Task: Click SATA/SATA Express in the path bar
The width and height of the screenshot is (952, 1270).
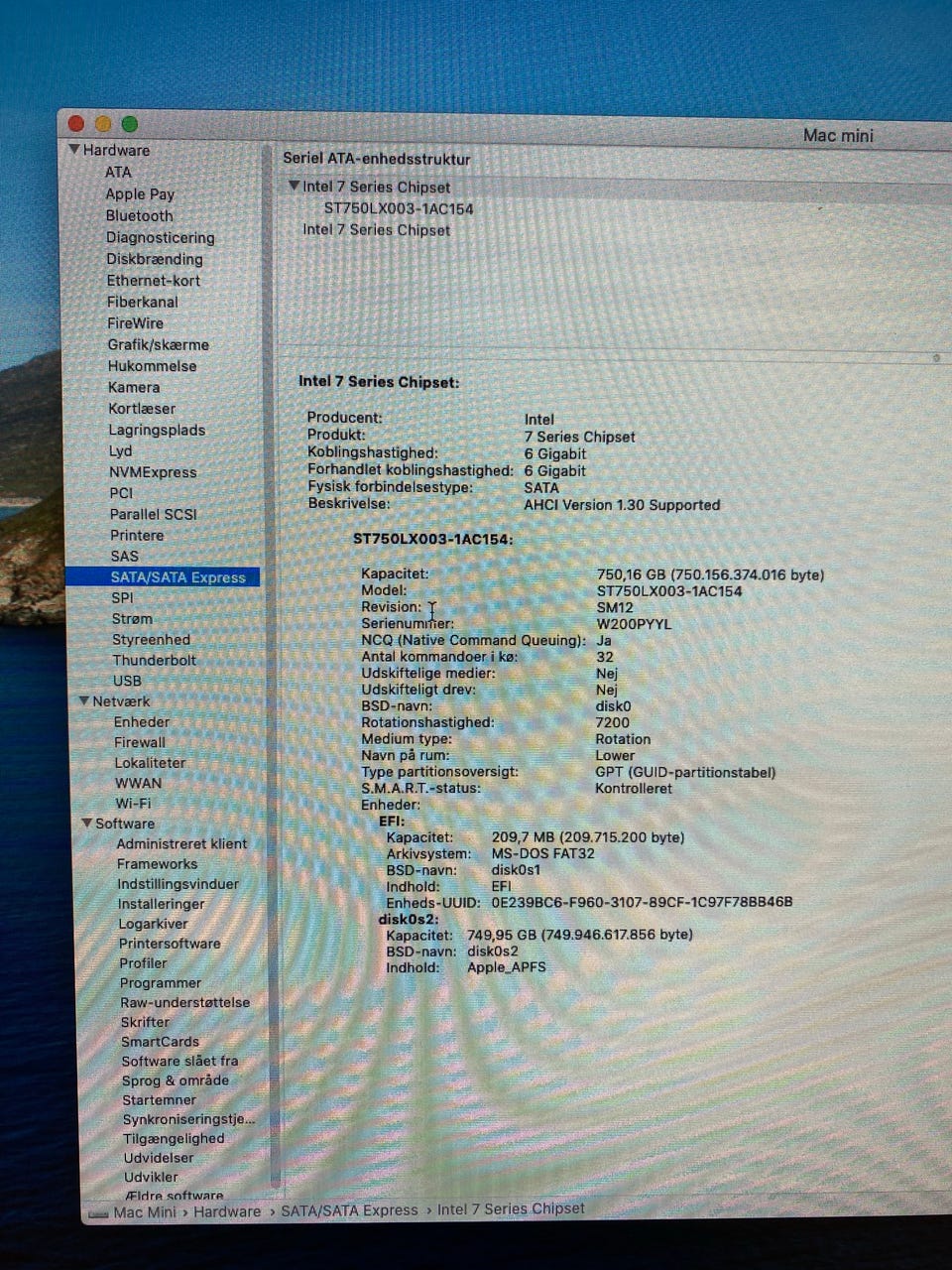Action: point(349,1210)
